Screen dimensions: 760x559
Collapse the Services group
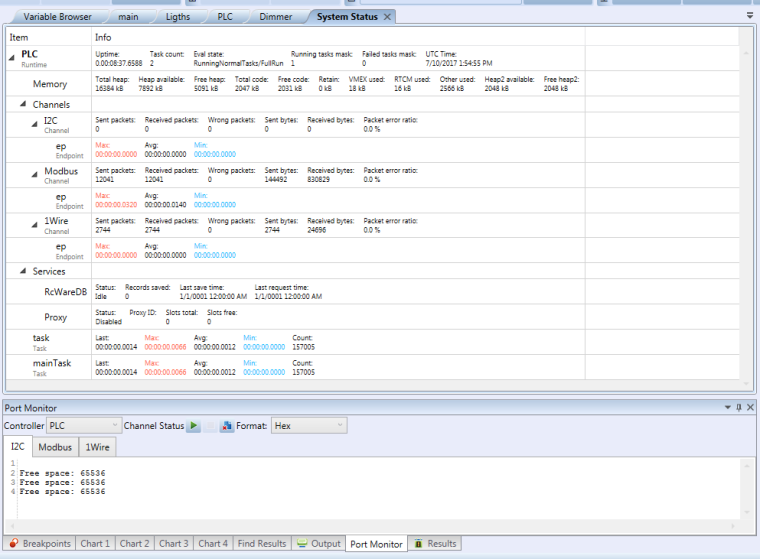(x=24, y=271)
